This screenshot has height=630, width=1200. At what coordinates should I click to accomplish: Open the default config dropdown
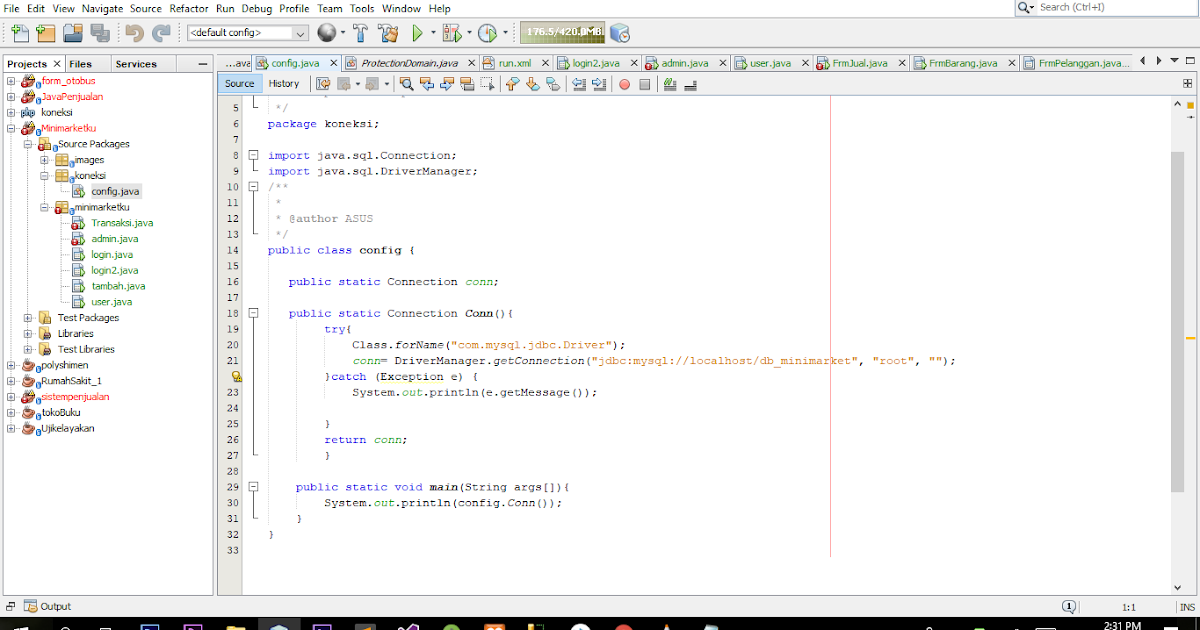(x=299, y=31)
